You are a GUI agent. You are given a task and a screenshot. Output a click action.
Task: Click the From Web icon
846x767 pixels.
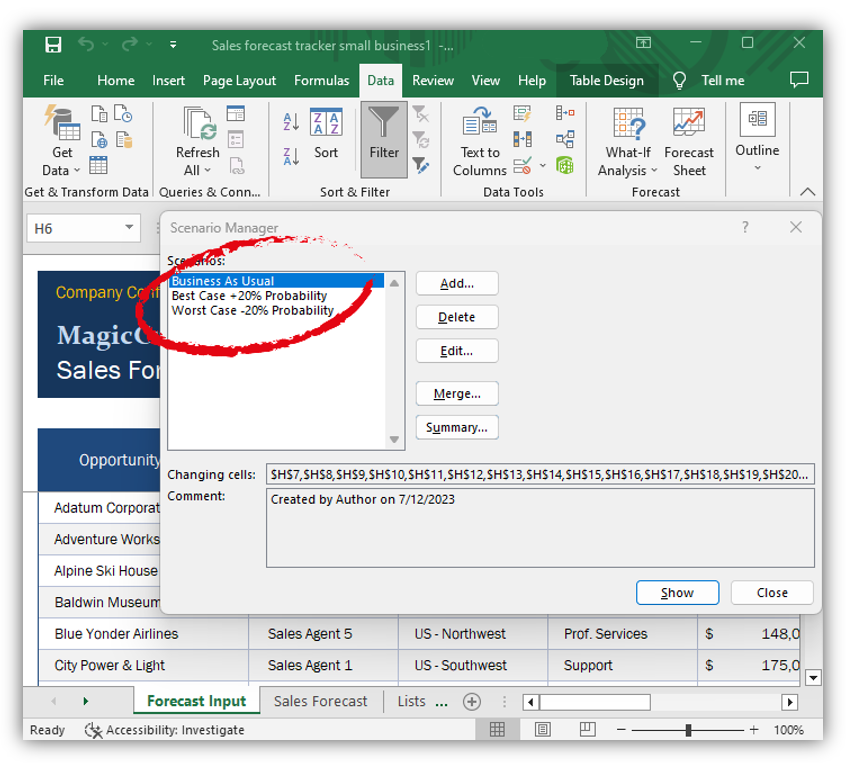click(99, 140)
